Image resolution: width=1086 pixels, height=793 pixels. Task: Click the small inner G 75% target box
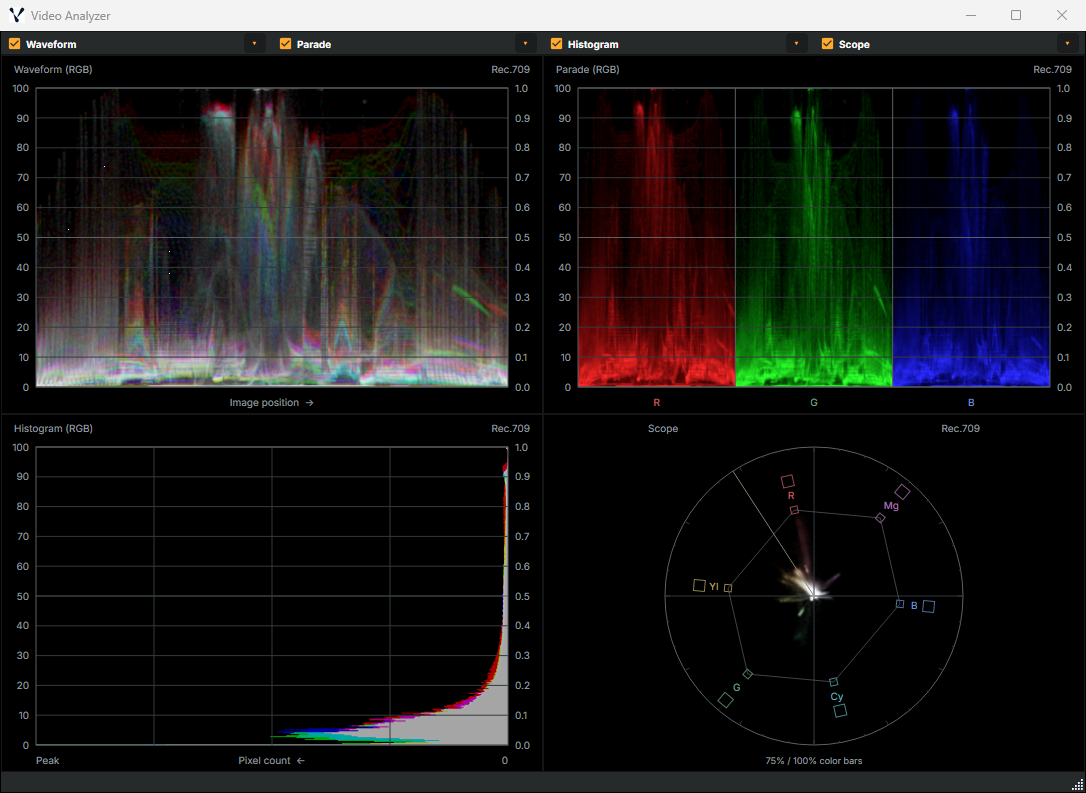click(747, 674)
